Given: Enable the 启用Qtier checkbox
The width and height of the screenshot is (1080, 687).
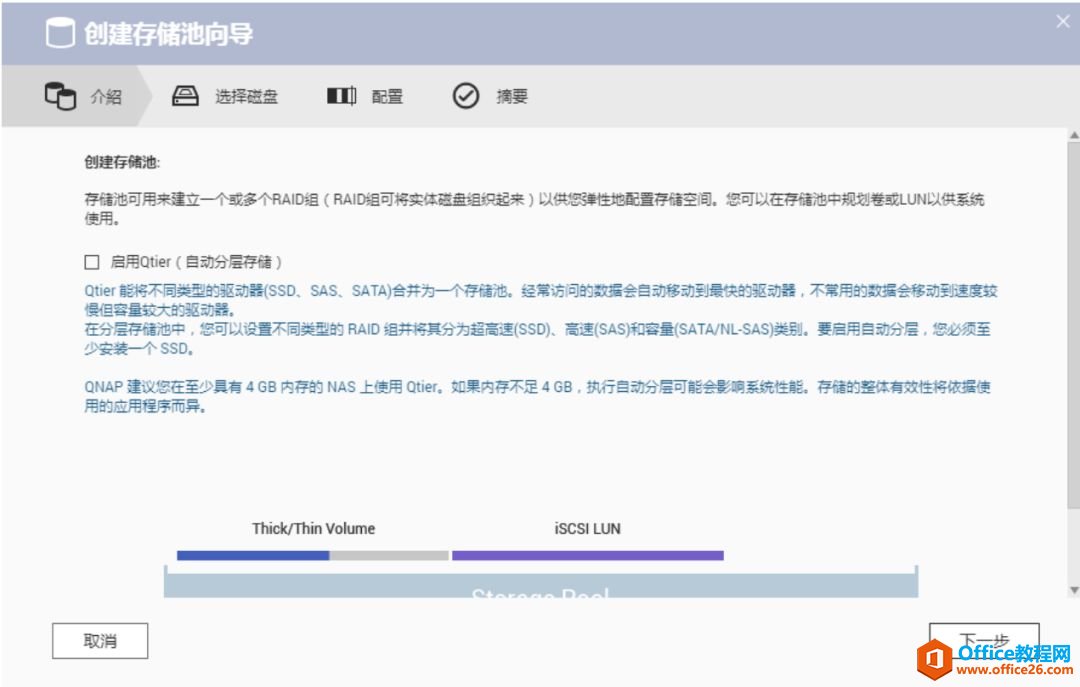Looking at the screenshot, I should (x=92, y=262).
